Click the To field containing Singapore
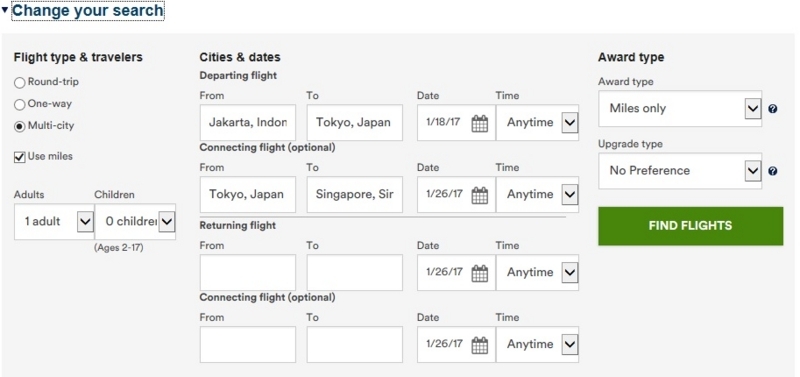 [355, 194]
